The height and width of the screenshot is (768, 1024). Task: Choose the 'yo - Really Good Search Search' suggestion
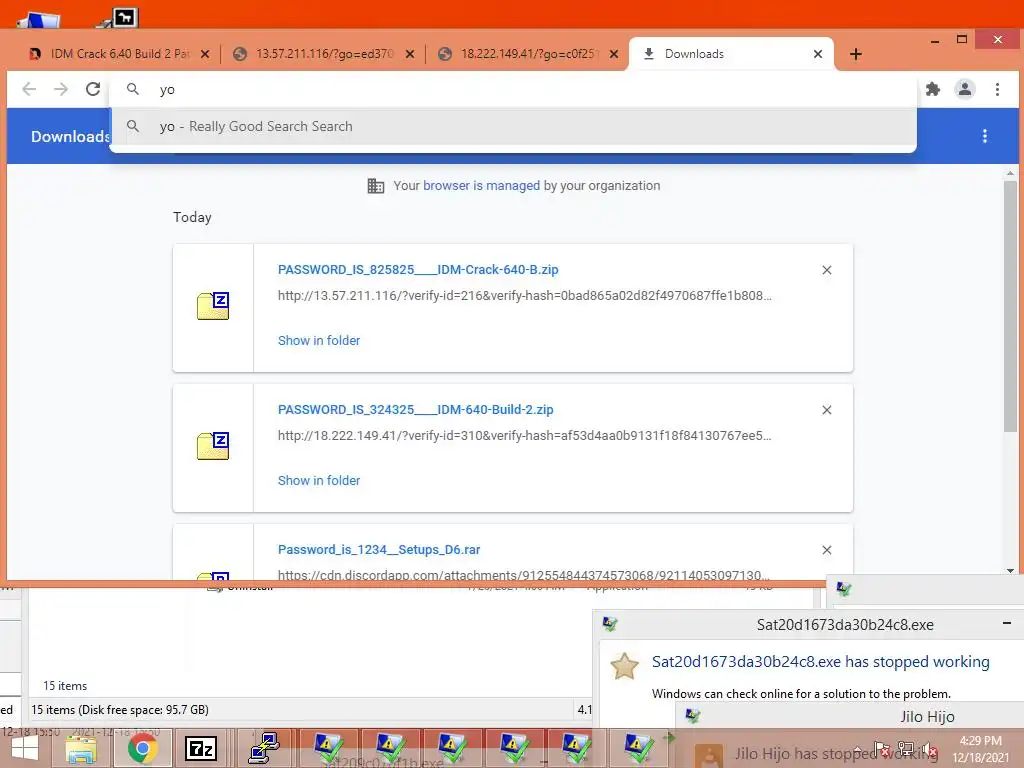[513, 127]
